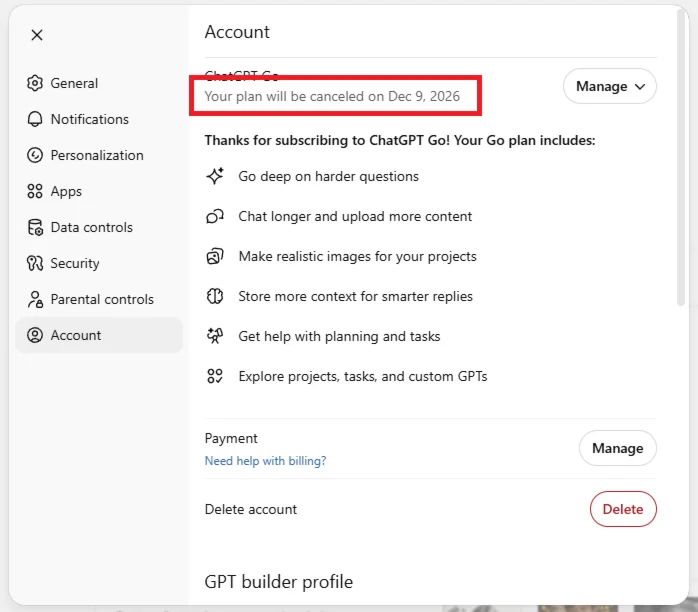Click the Security shield icon
Image resolution: width=698 pixels, height=612 pixels.
[x=35, y=263]
